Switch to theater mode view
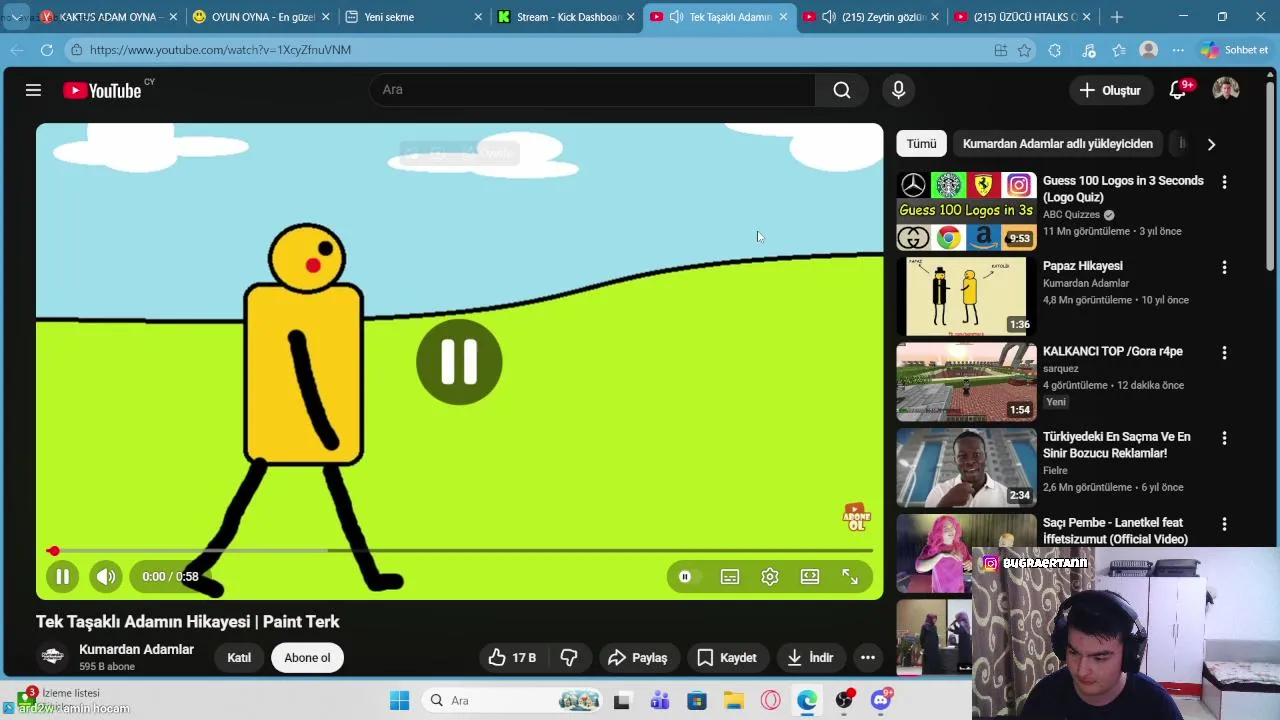This screenshot has height=720, width=1280. (810, 577)
